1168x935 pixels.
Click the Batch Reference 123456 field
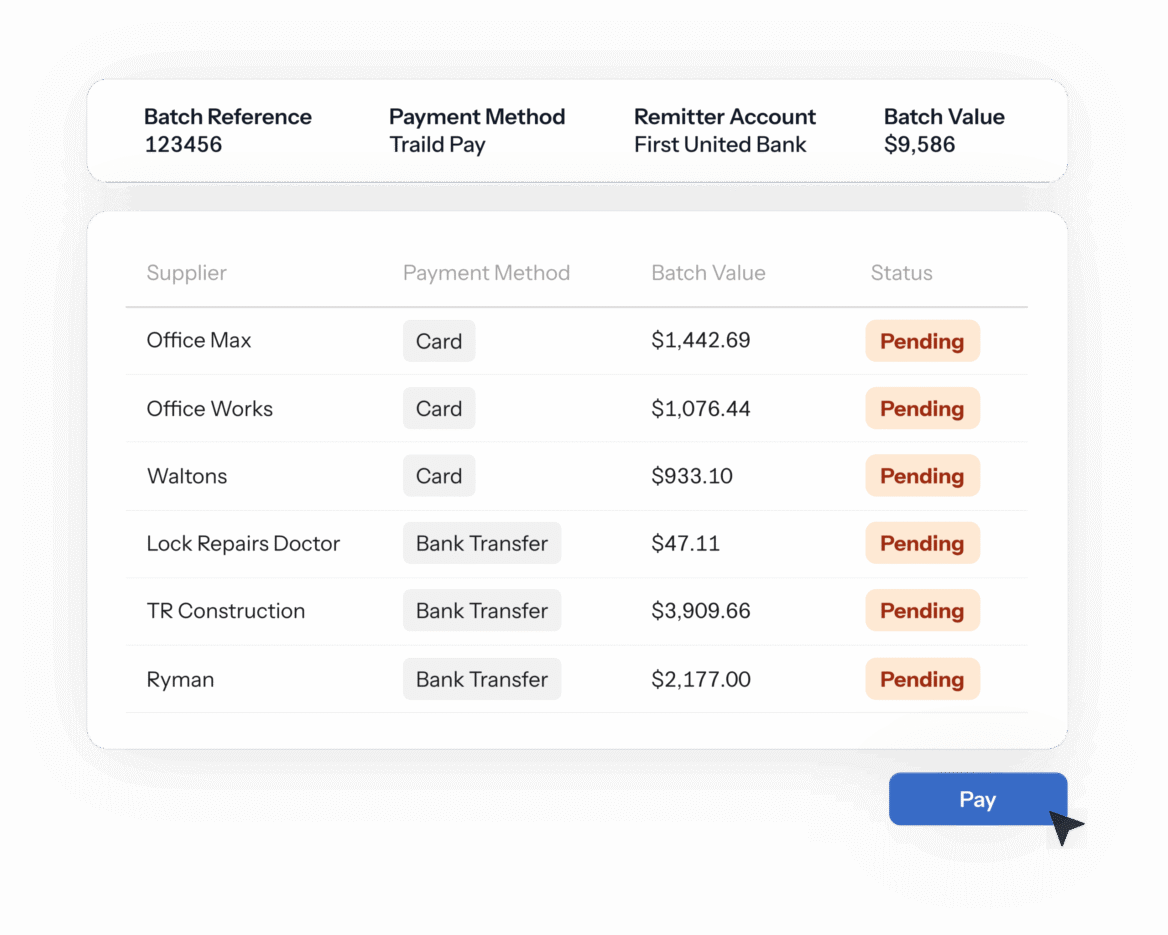(227, 130)
